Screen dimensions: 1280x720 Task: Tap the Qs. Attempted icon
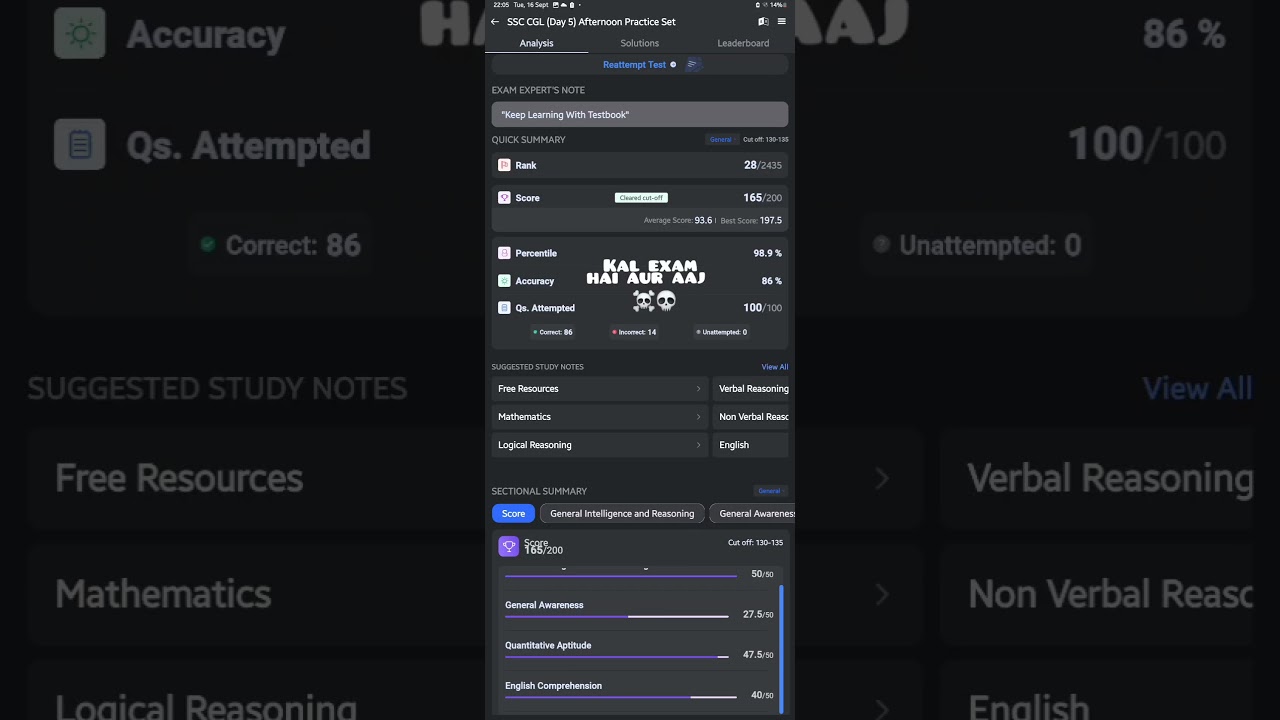click(x=504, y=308)
